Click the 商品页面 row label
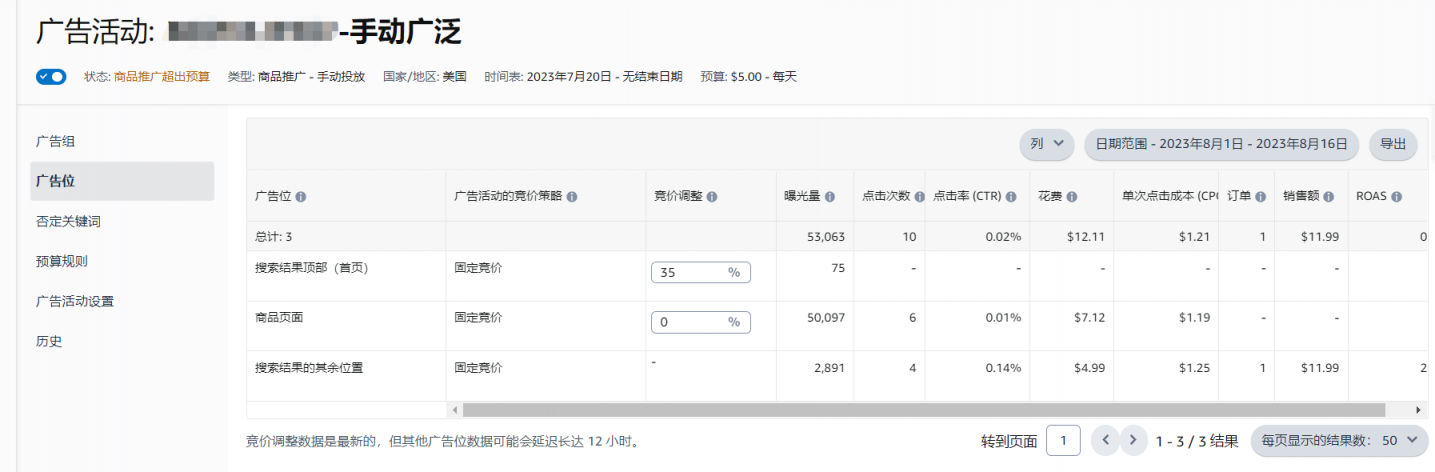The width and height of the screenshot is (1435, 472). [279, 317]
